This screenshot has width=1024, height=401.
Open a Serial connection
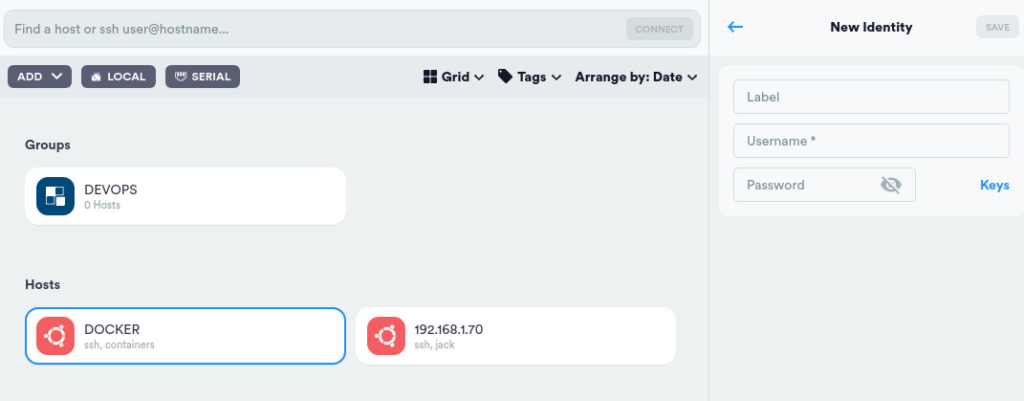[202, 76]
